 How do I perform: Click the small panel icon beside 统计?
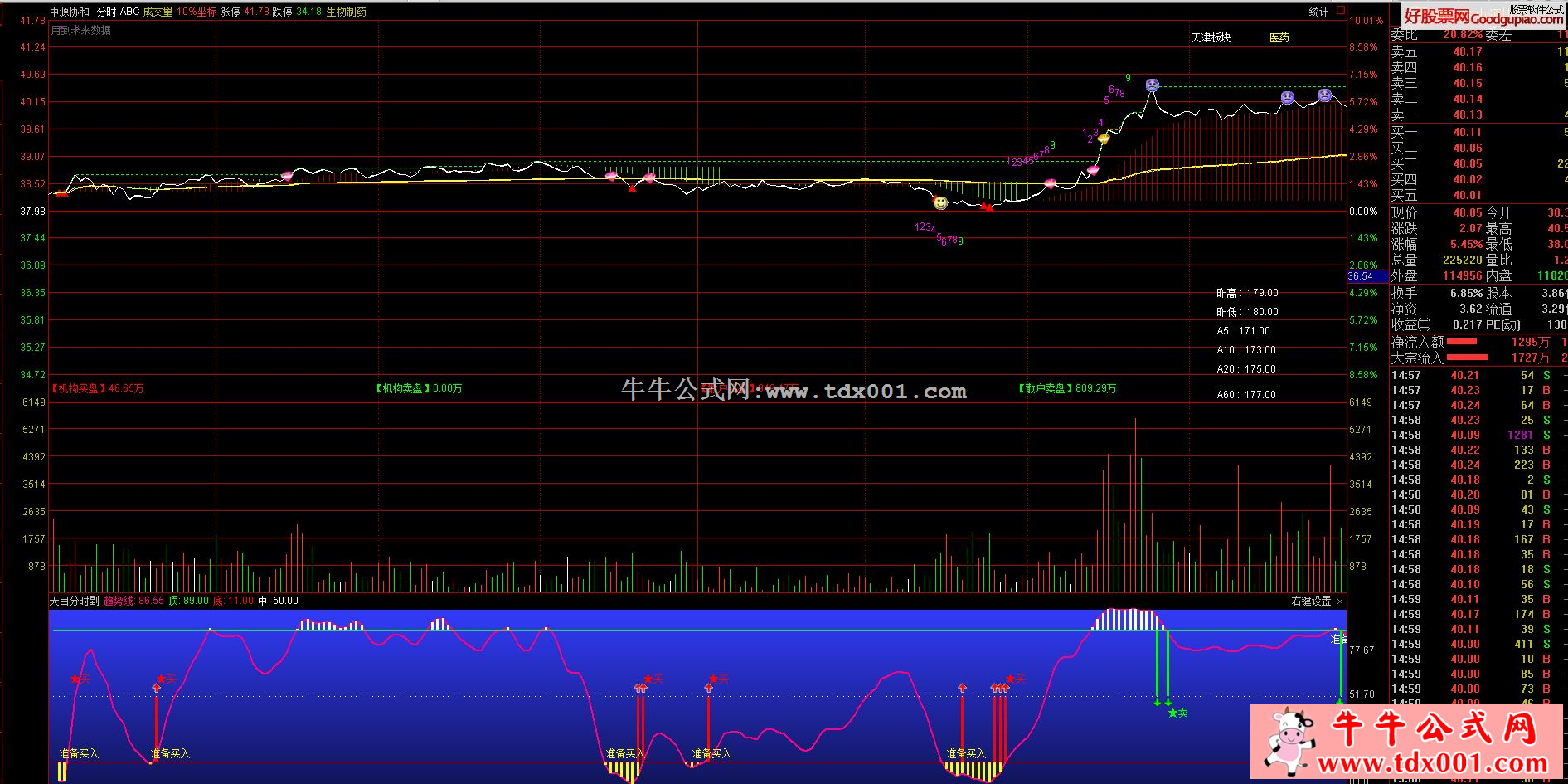click(1340, 12)
